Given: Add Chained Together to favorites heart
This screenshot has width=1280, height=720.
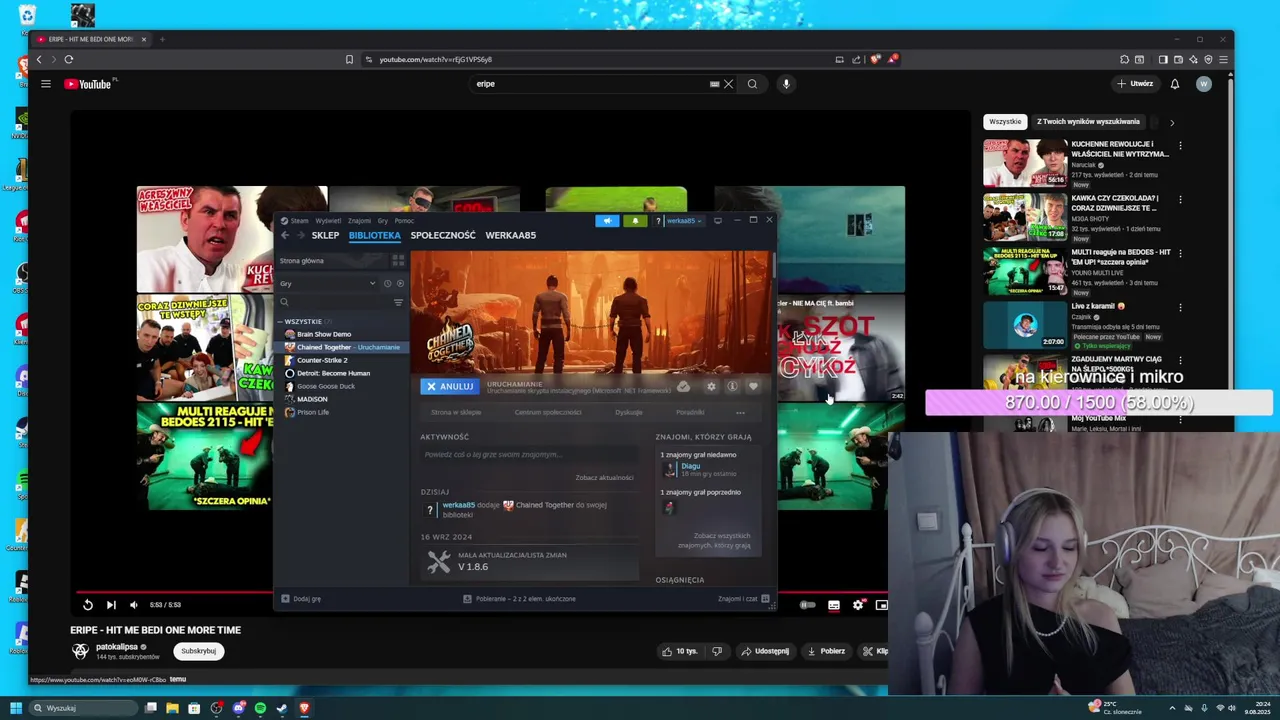Looking at the screenshot, I should click(753, 386).
